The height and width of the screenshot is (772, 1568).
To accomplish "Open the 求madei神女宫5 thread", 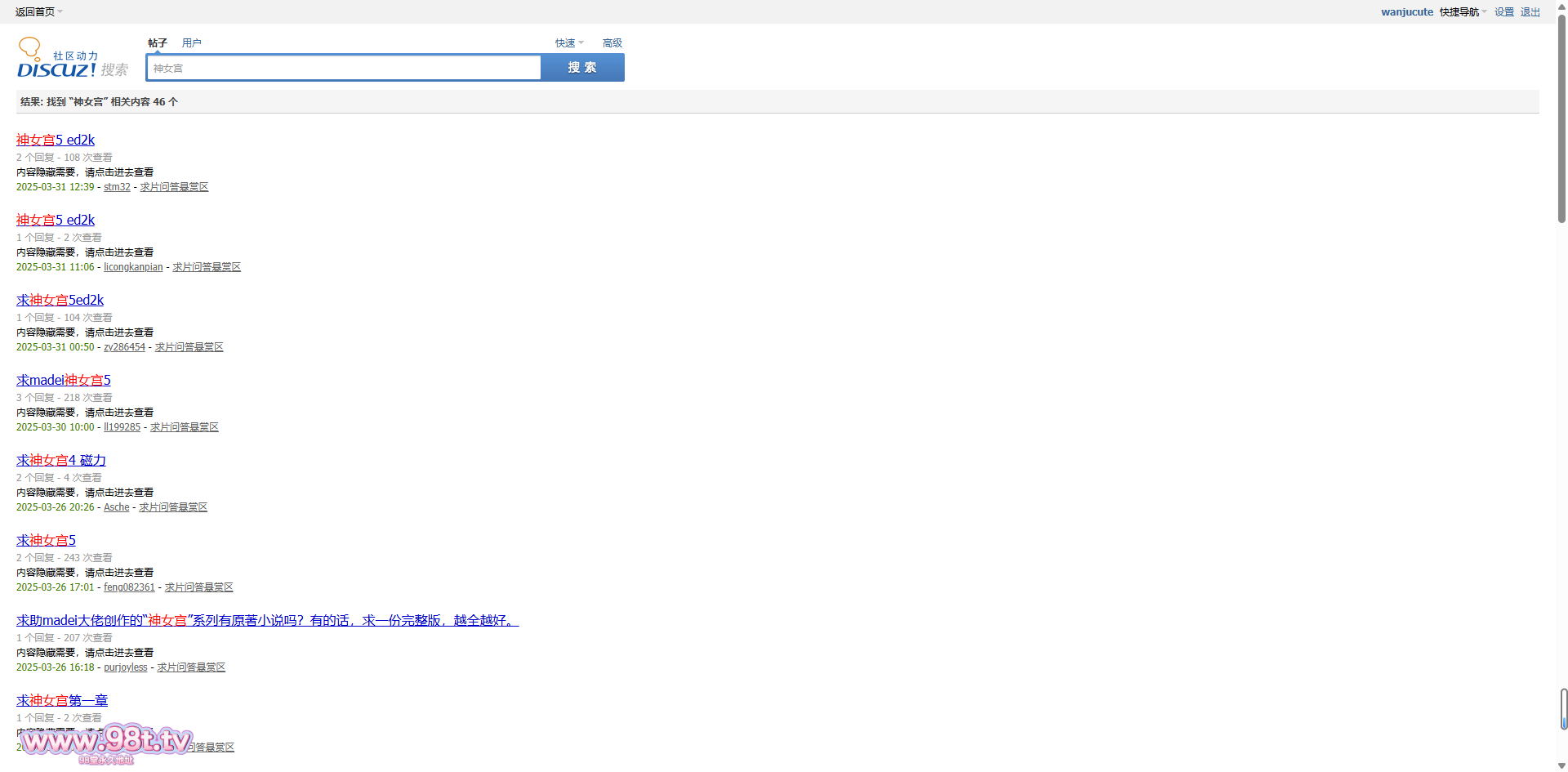I will pyautogui.click(x=64, y=381).
